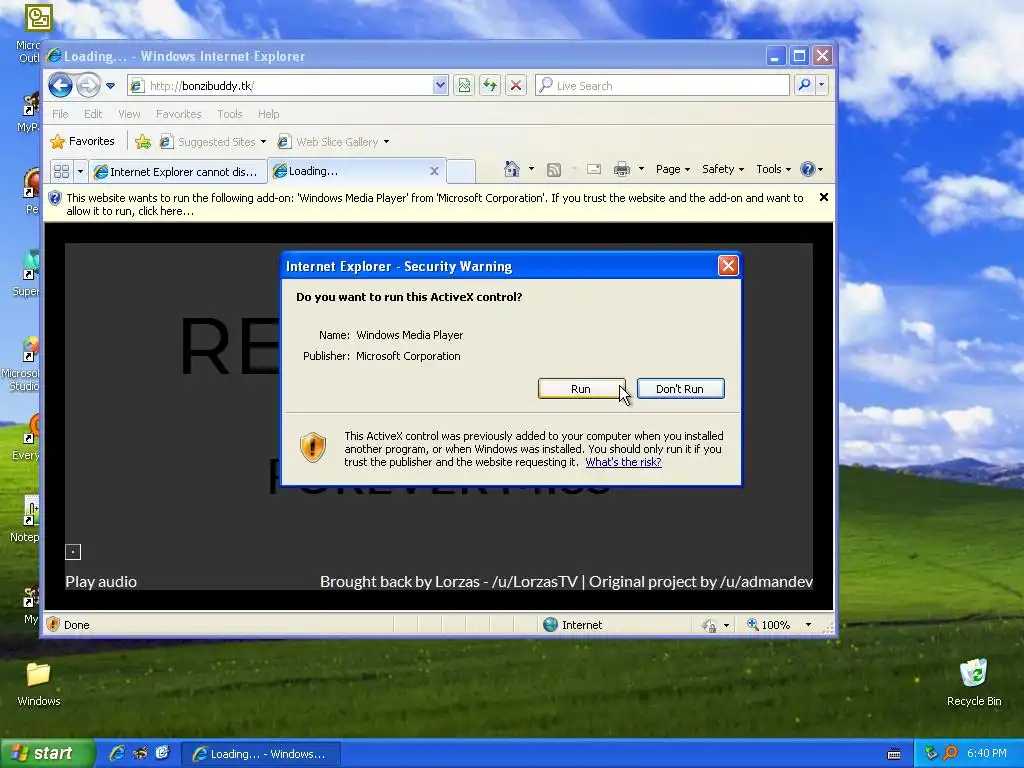This screenshot has width=1024, height=768.
Task: Click the taskbar keyboard icon
Action: pos(893,754)
